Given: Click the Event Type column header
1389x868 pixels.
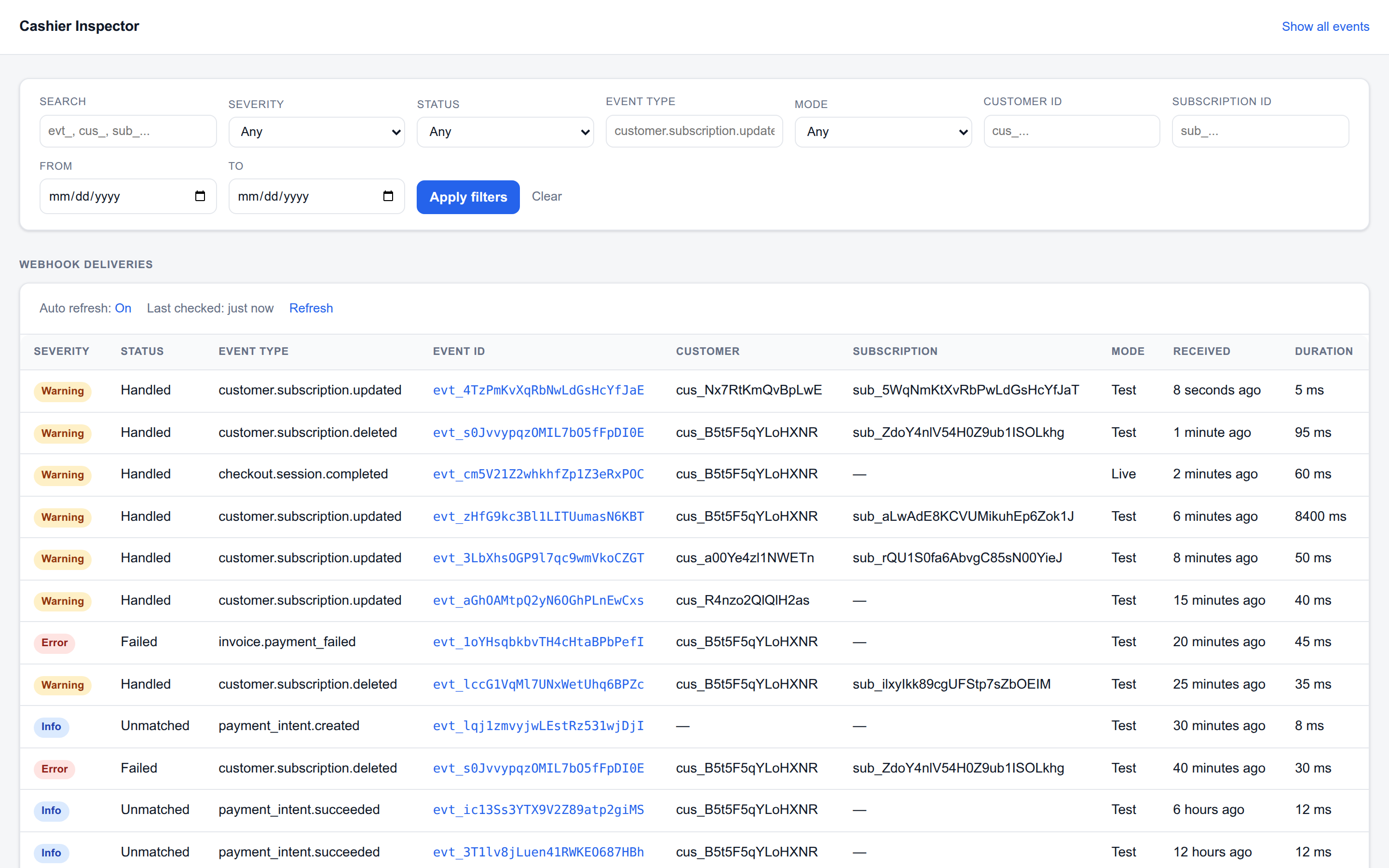Looking at the screenshot, I should 253,352.
